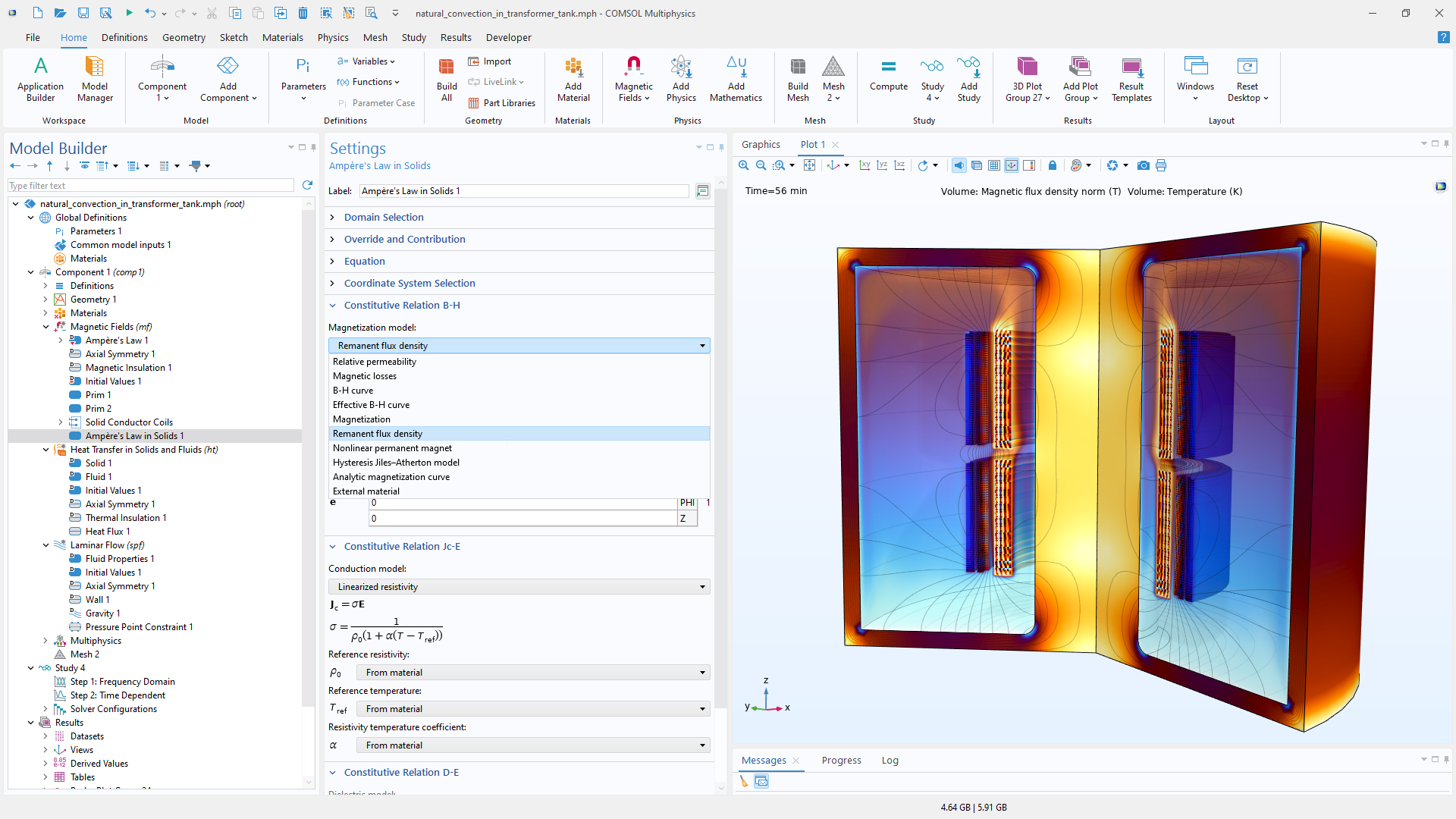Screen dimensions: 1456x819
Task: Expand the Domain Selection section
Action: tap(384, 217)
